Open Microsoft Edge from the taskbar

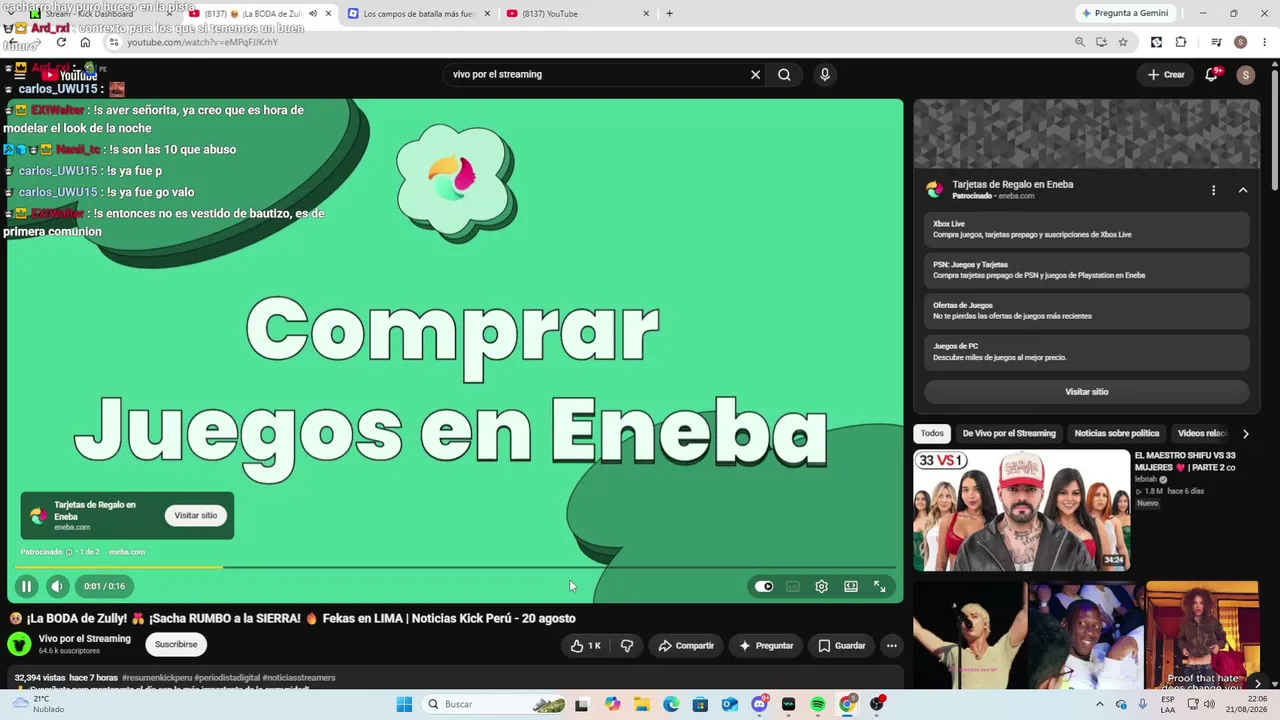(671, 704)
